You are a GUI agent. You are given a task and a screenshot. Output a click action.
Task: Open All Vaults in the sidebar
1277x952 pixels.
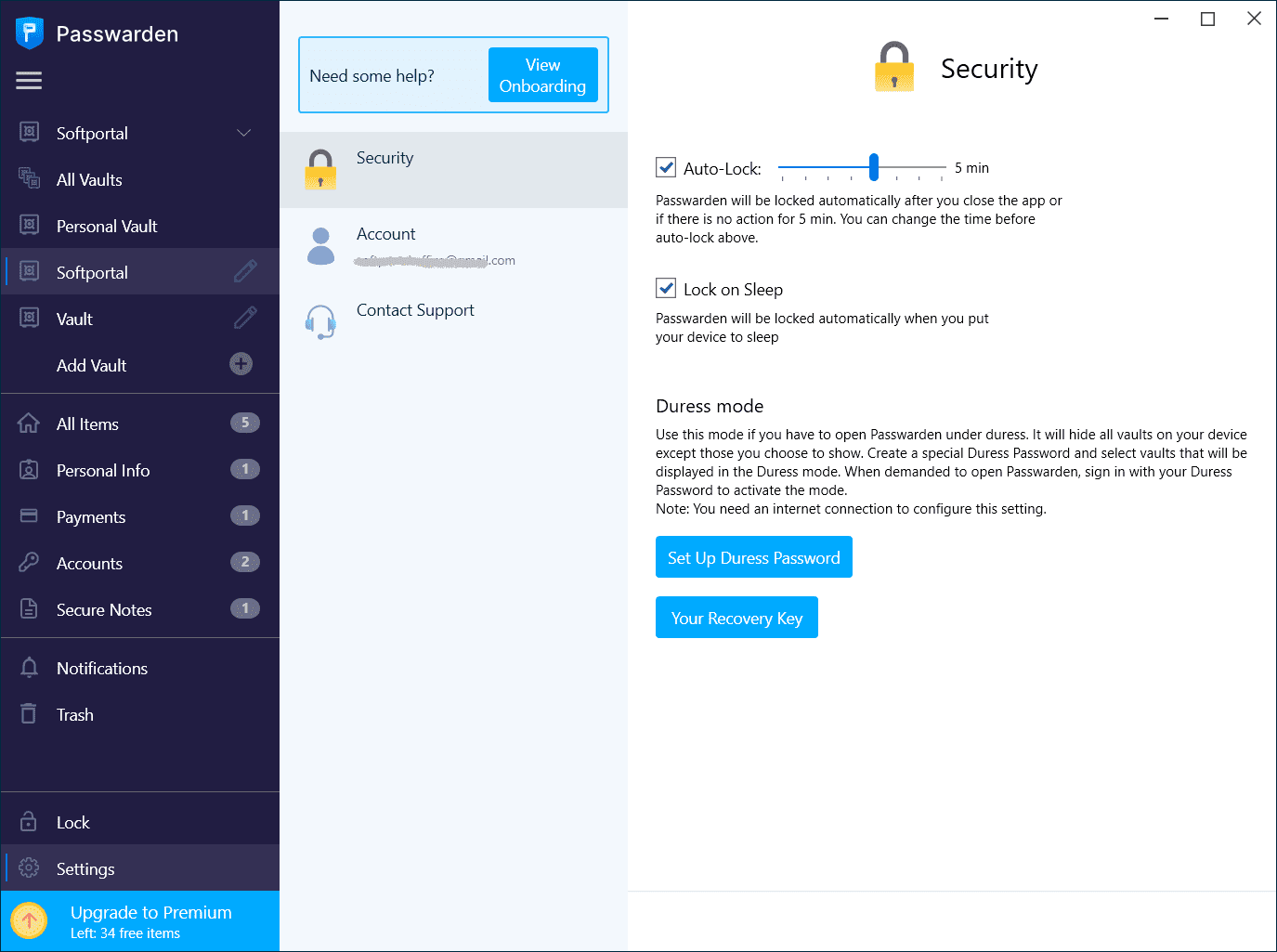point(140,179)
